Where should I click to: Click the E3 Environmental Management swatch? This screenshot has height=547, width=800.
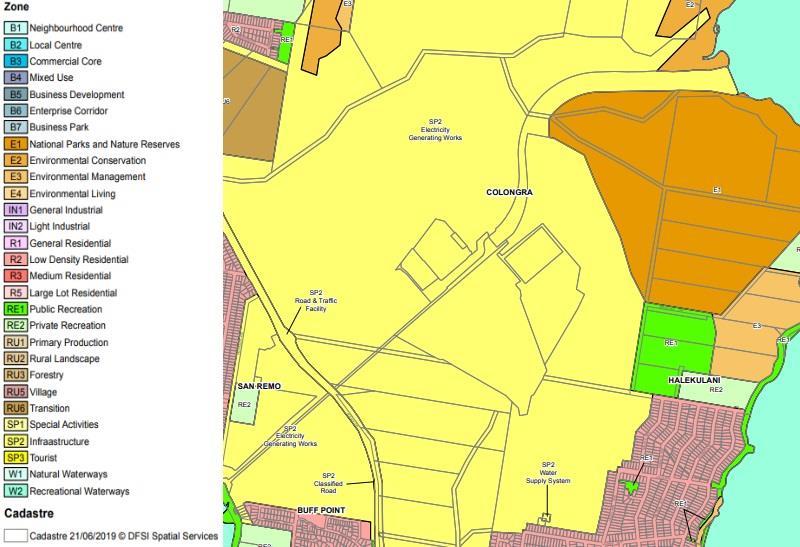[x=15, y=177]
